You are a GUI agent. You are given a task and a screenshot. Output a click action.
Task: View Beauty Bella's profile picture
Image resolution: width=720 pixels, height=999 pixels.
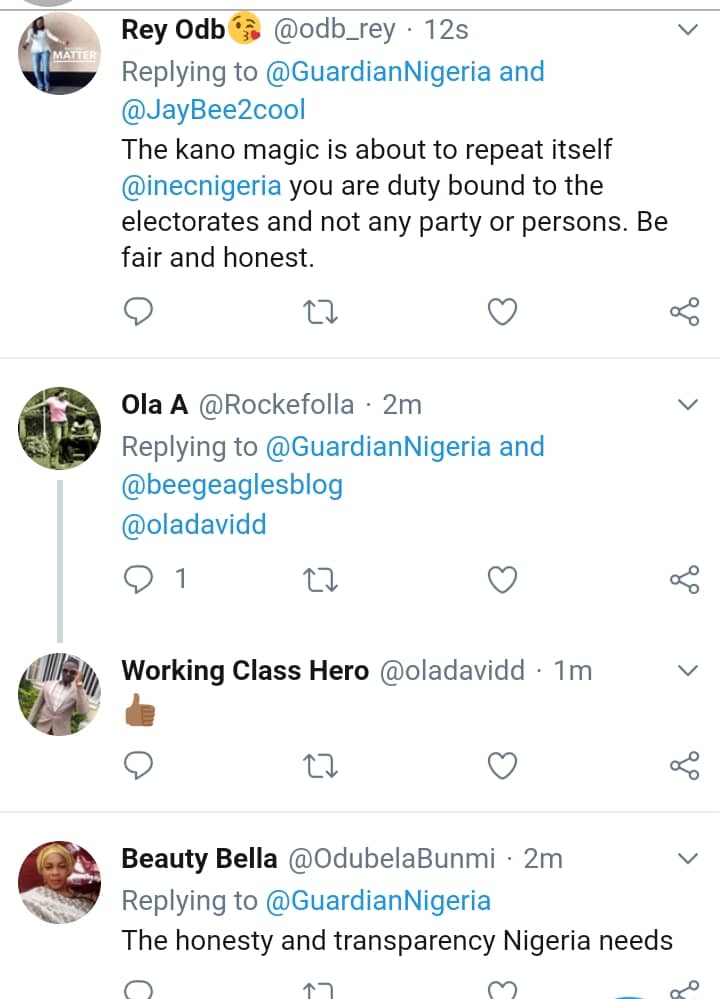(60, 882)
